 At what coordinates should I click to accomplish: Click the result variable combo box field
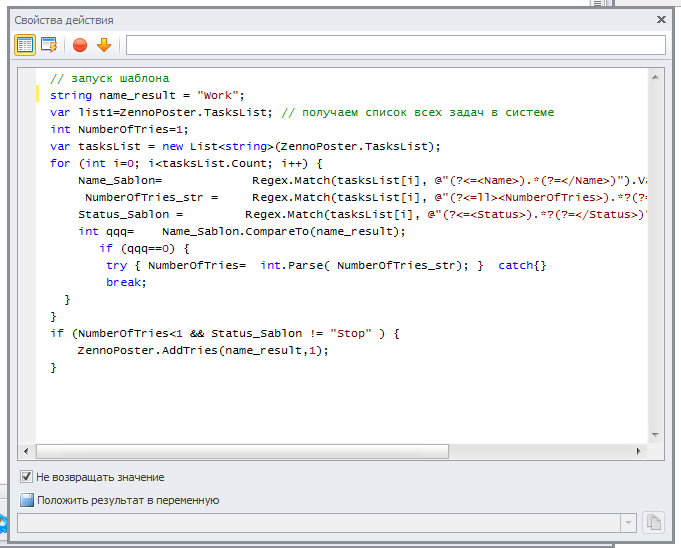(x=319, y=523)
